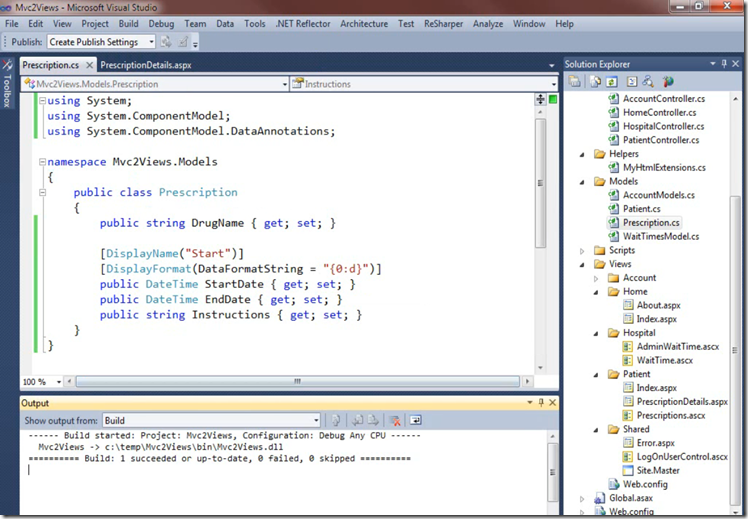
Task: Toggle word wrap in Output window
Action: coord(416,420)
